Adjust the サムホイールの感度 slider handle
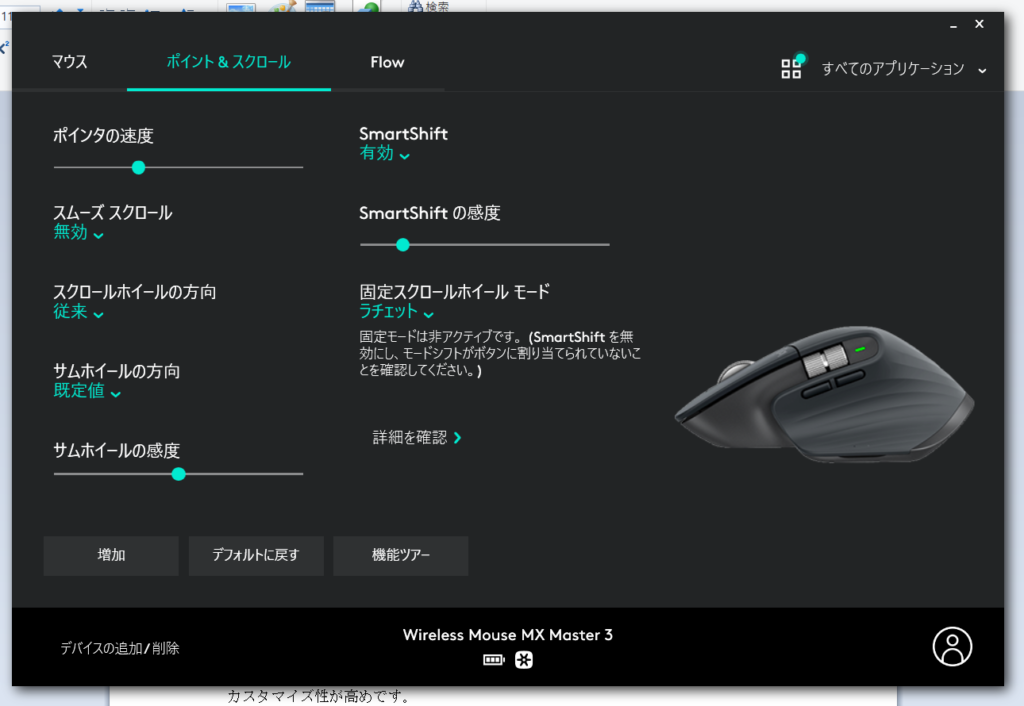The width and height of the screenshot is (1024, 706). (x=178, y=474)
